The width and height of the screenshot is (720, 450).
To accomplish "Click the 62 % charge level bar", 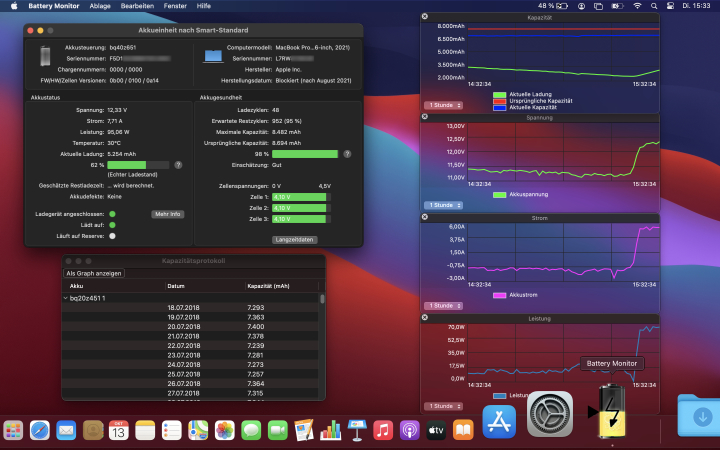I will point(138,165).
